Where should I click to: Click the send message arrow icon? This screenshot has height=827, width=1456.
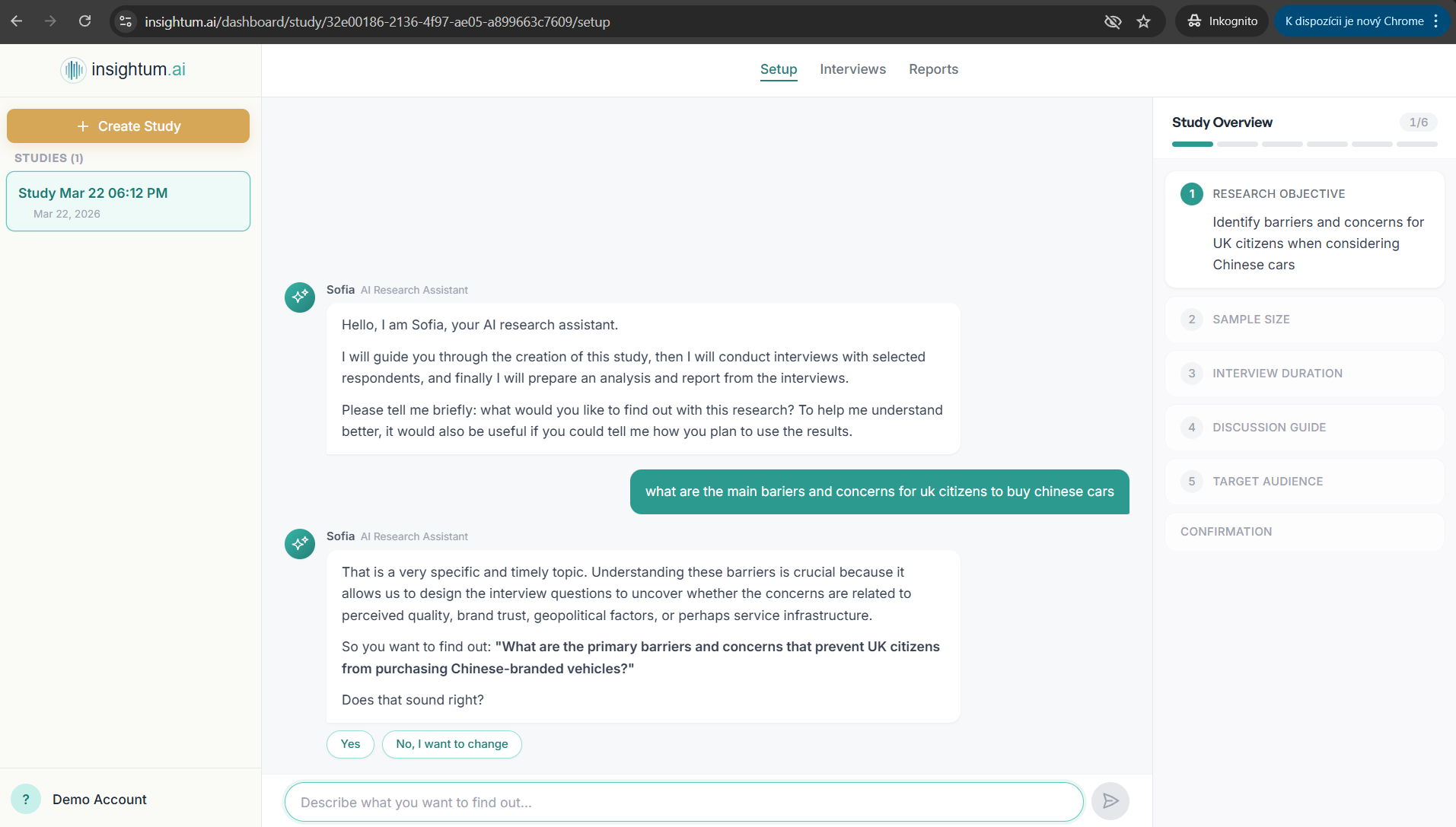pos(1110,801)
